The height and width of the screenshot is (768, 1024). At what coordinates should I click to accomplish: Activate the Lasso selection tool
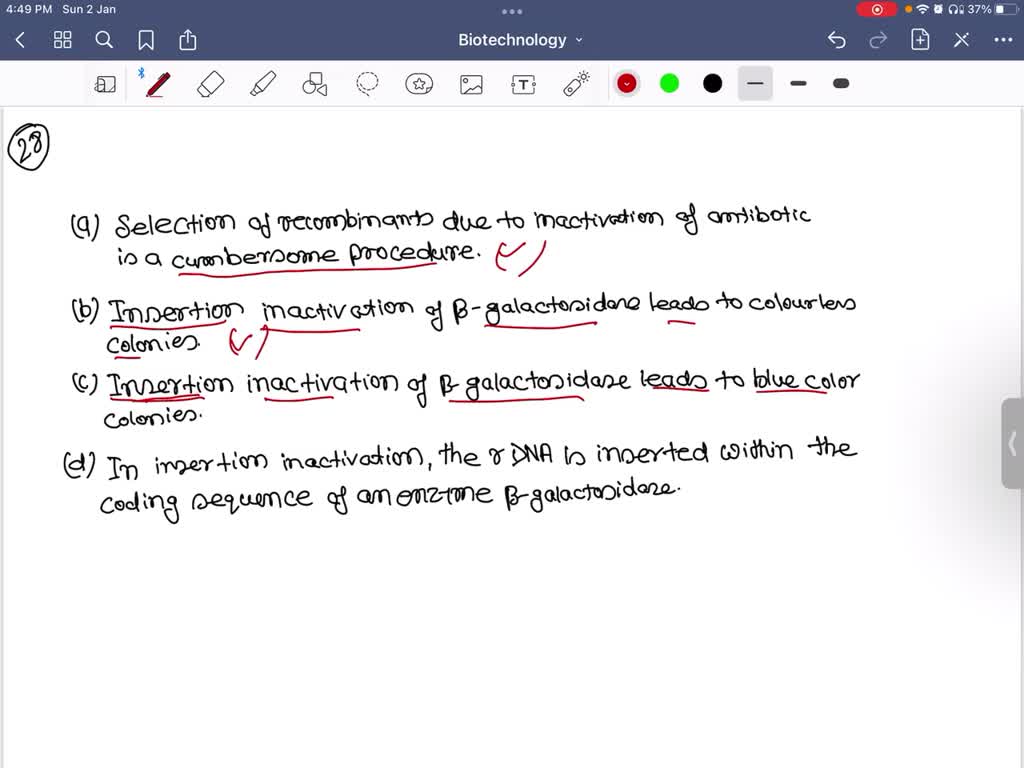(366, 84)
